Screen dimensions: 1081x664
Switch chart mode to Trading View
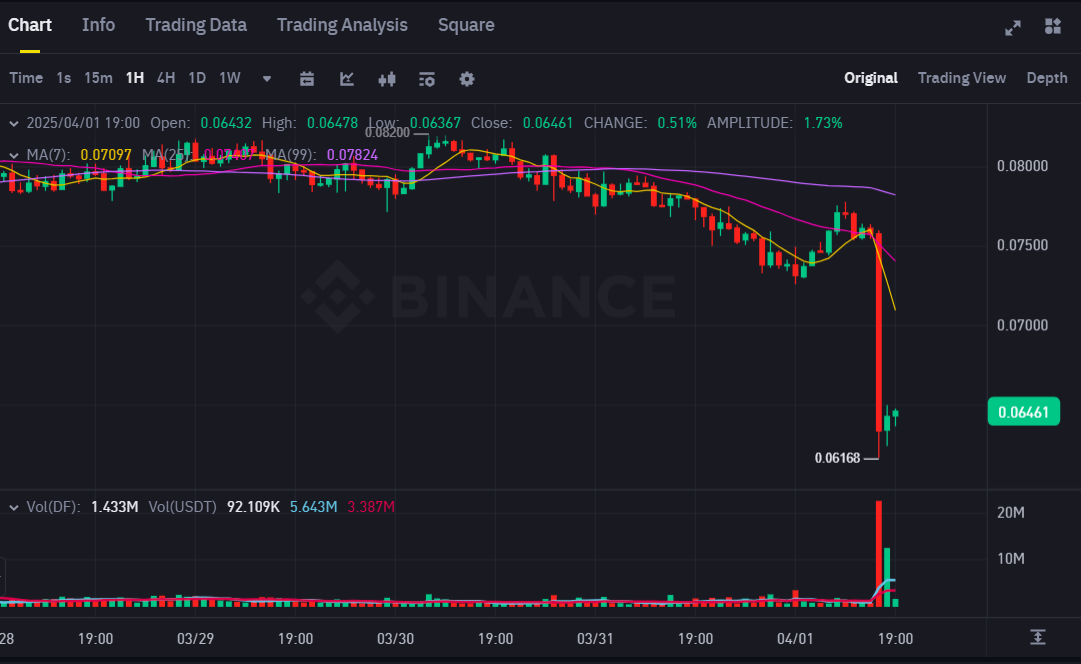[x=961, y=78]
